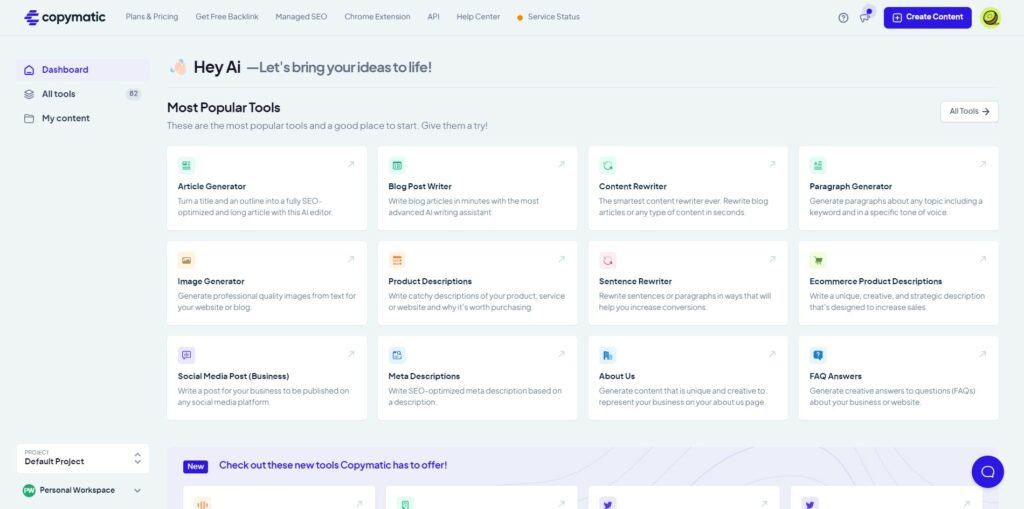Click the Paragraph Generator open arrow
Image resolution: width=1024 pixels, height=509 pixels.
[x=982, y=164]
